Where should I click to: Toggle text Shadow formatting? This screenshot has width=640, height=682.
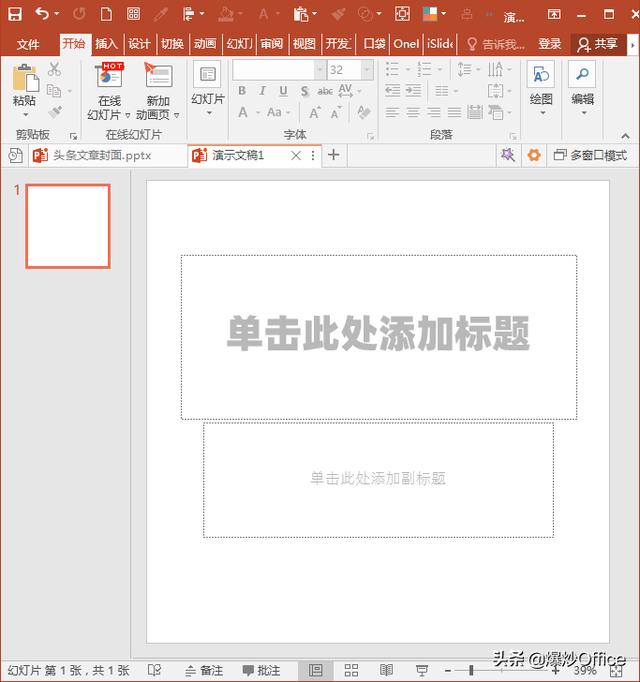(x=305, y=91)
